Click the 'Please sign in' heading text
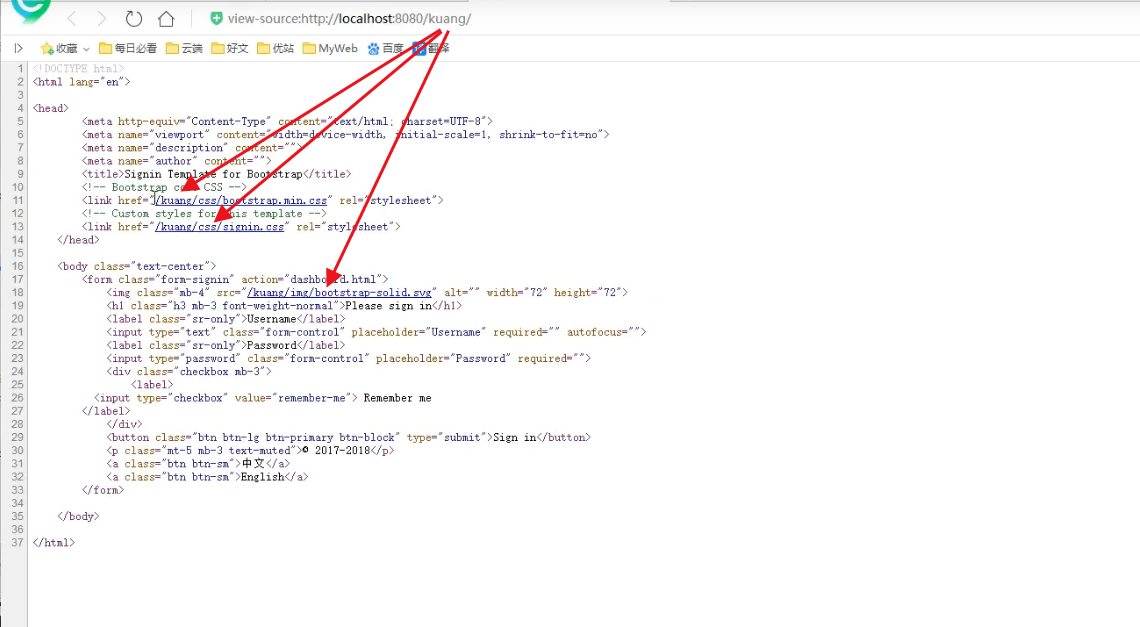 [x=388, y=305]
